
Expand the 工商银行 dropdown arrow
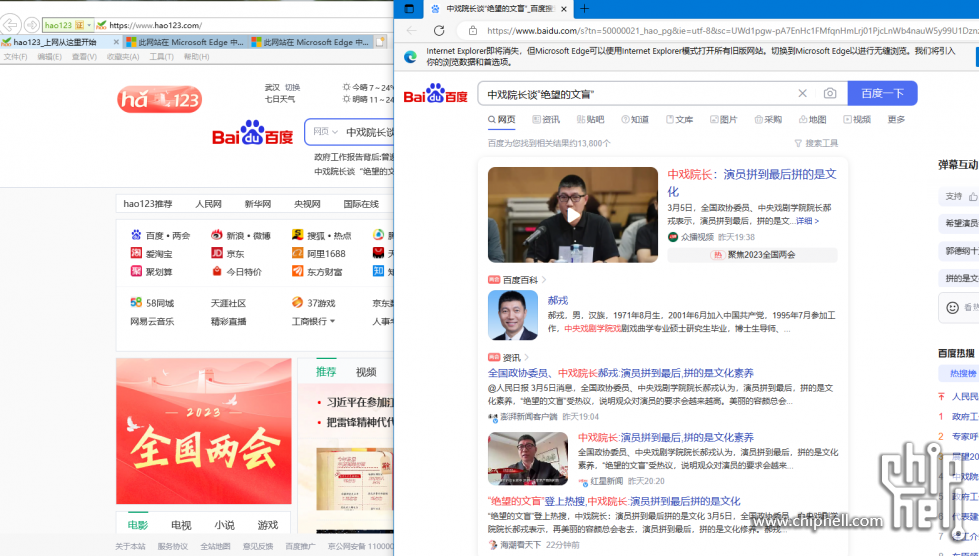click(332, 321)
